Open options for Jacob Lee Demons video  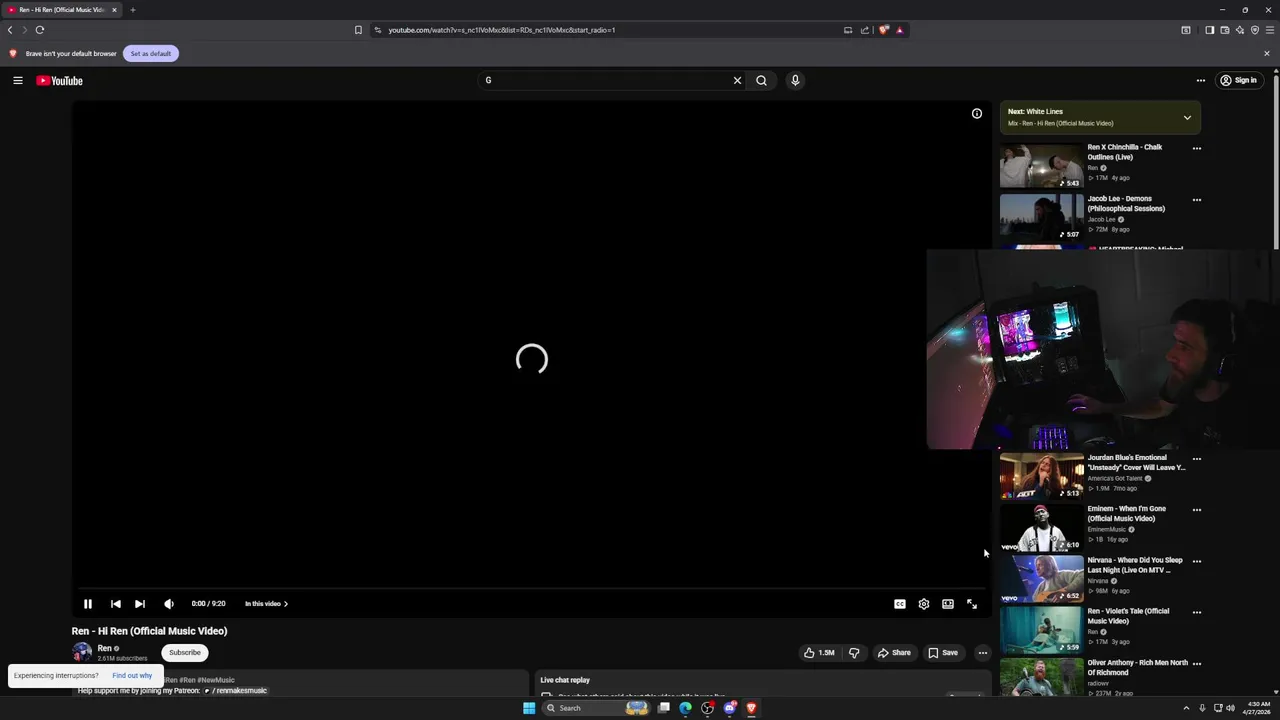(1197, 200)
